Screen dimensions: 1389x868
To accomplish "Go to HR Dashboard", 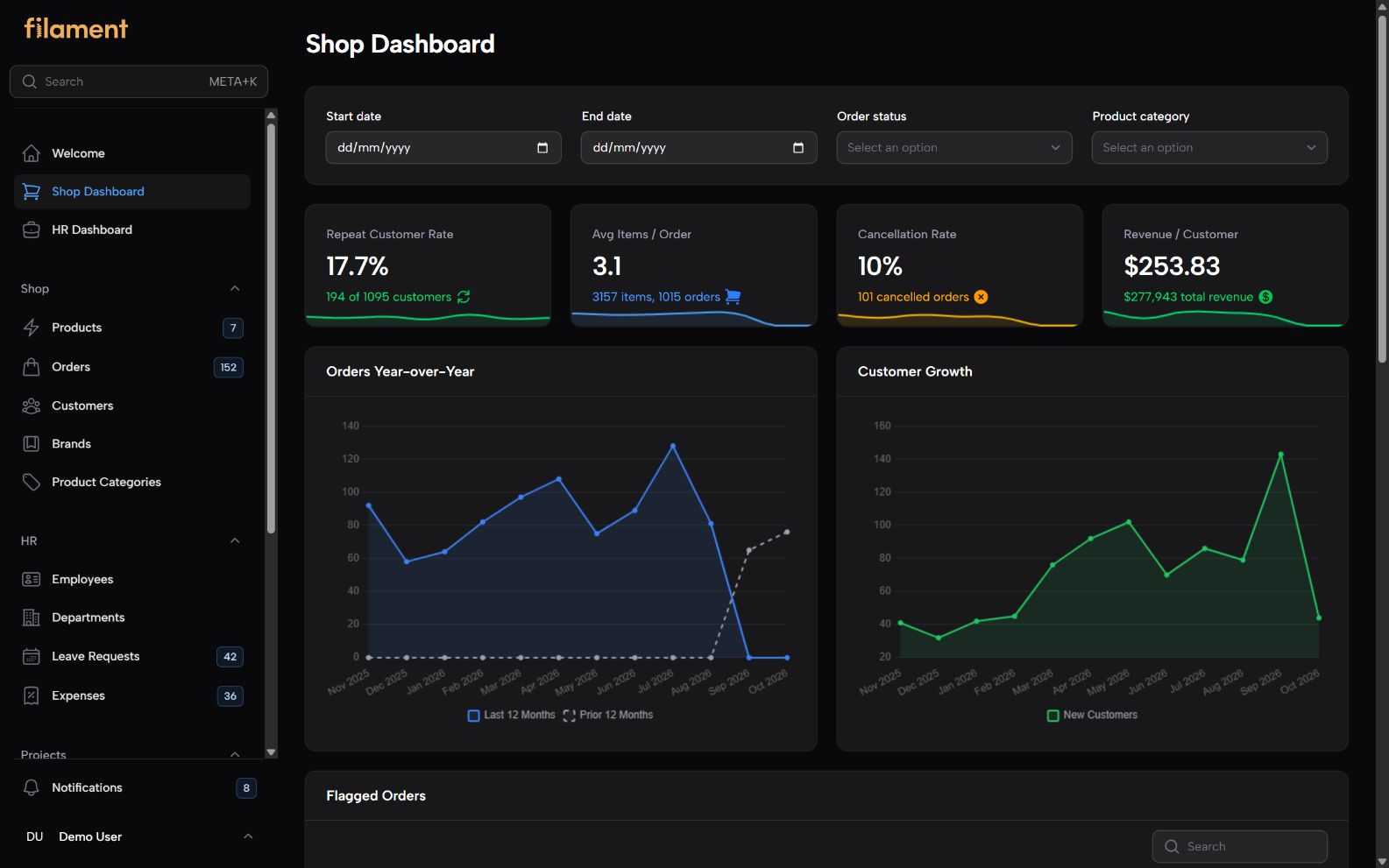I will point(132,230).
